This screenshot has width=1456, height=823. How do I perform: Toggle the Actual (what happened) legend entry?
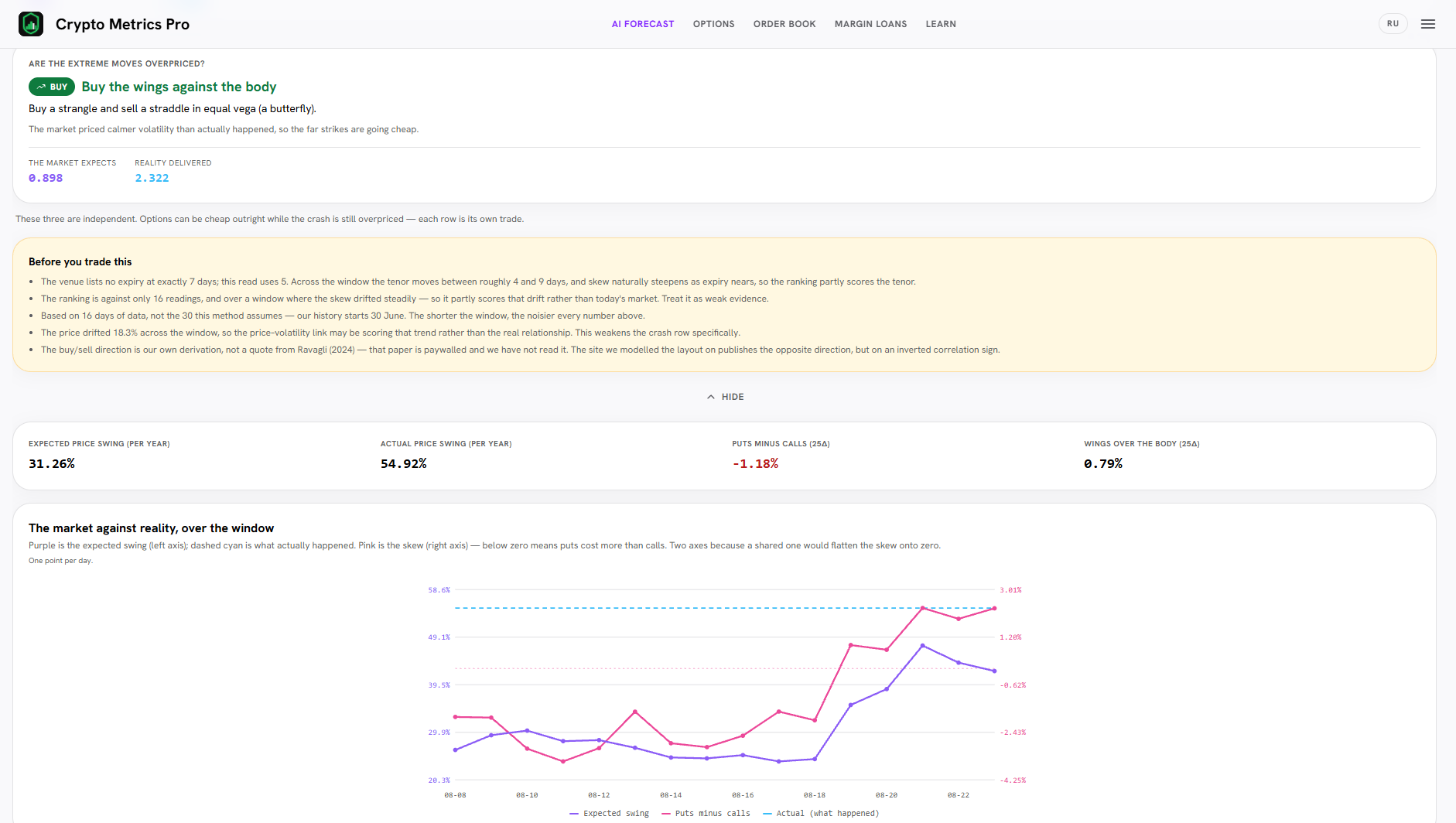(x=821, y=813)
